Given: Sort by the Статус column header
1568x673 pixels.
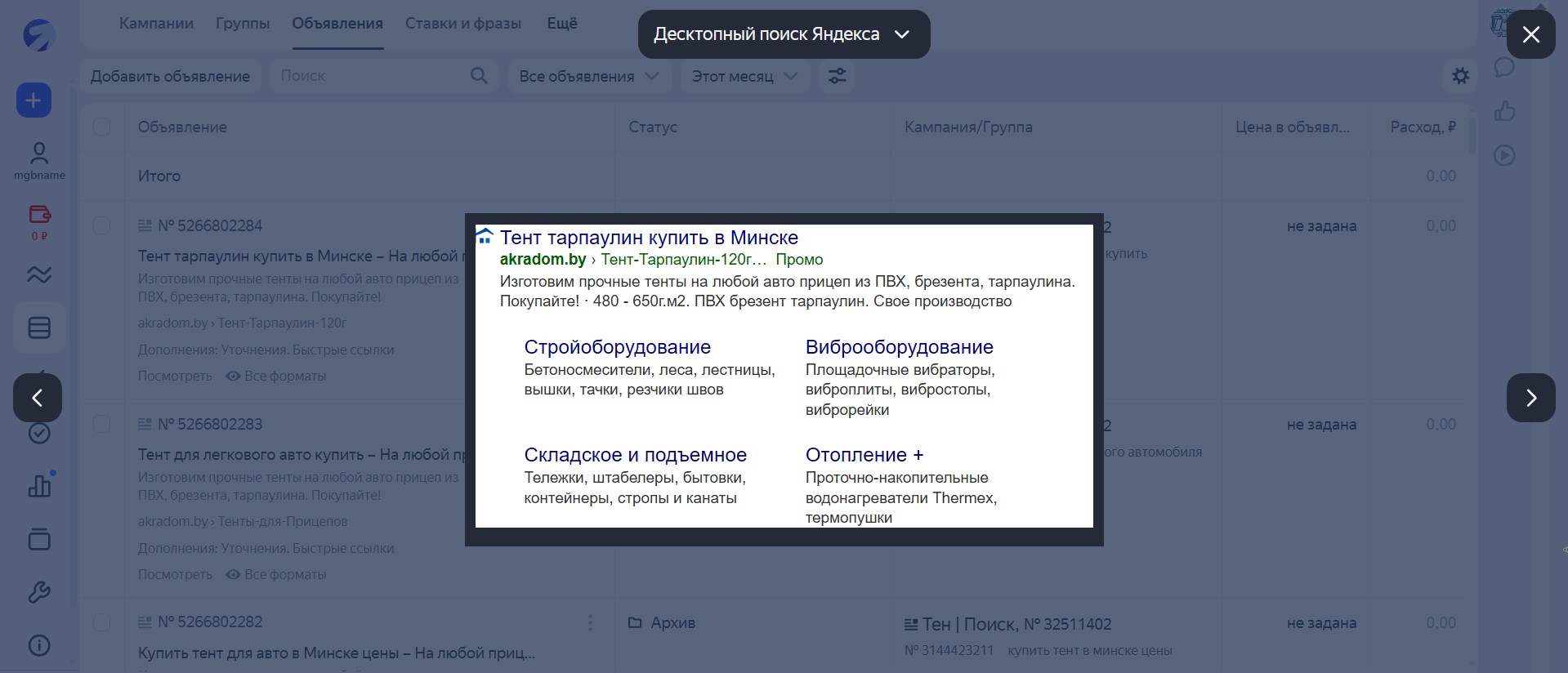Looking at the screenshot, I should click(653, 127).
